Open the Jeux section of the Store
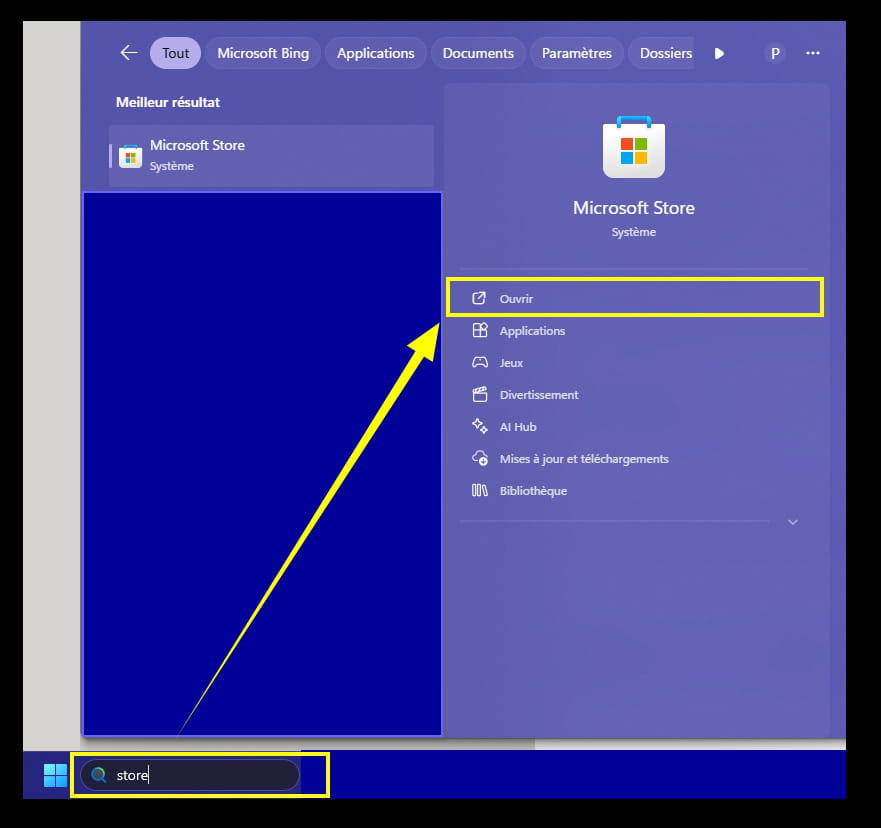This screenshot has width=881, height=828. tap(634, 363)
